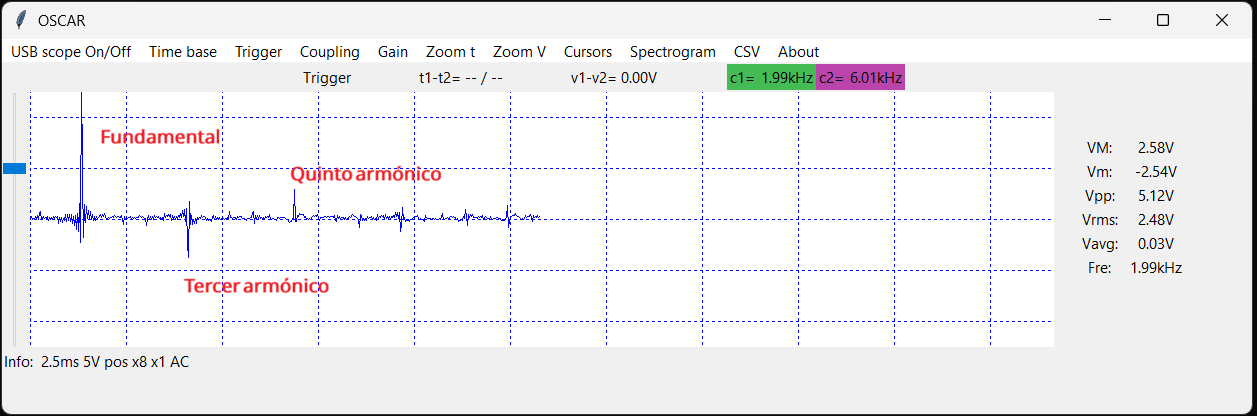
Task: Open the Gain menu
Action: (x=393, y=52)
